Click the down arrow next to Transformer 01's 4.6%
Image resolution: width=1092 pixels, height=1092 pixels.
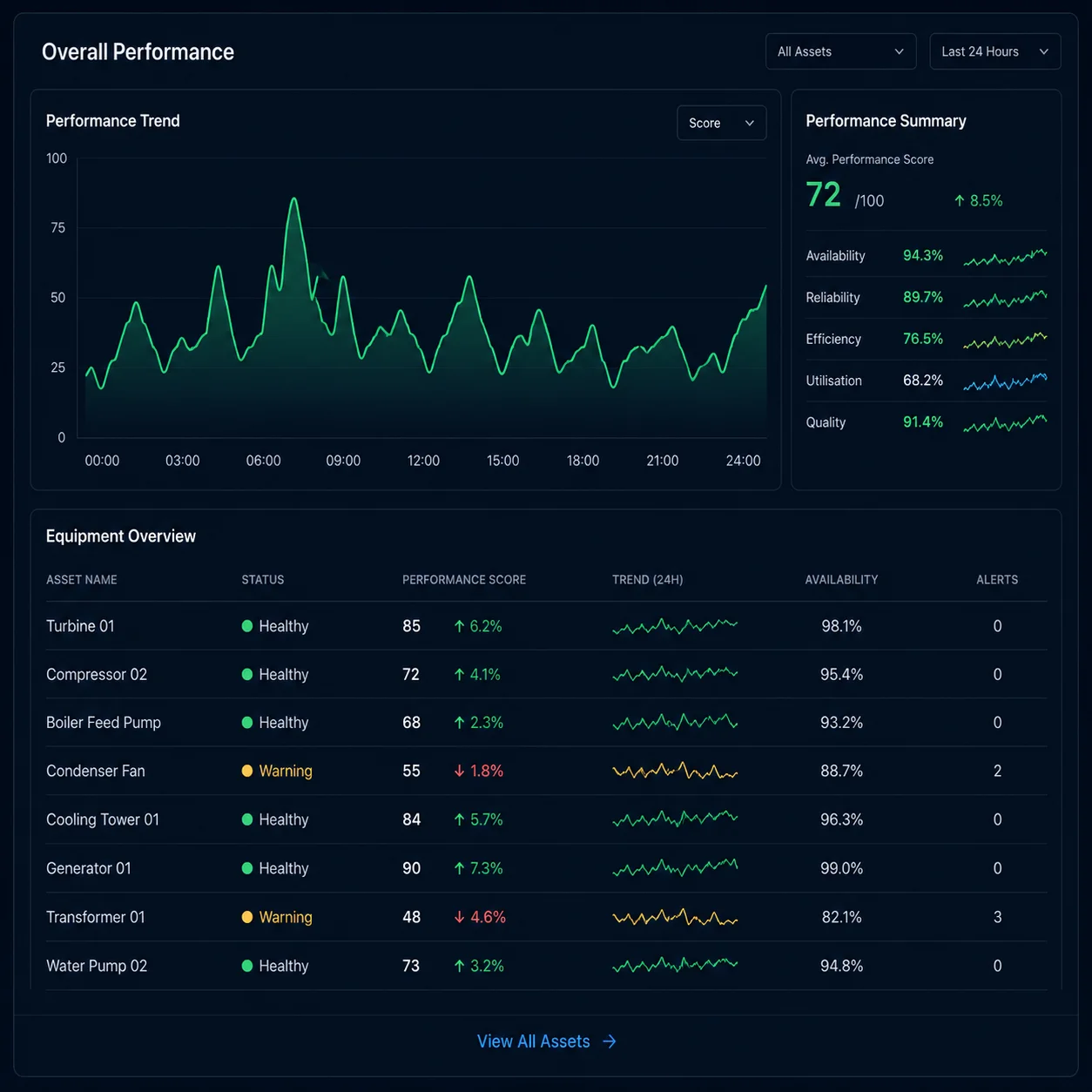(459, 917)
